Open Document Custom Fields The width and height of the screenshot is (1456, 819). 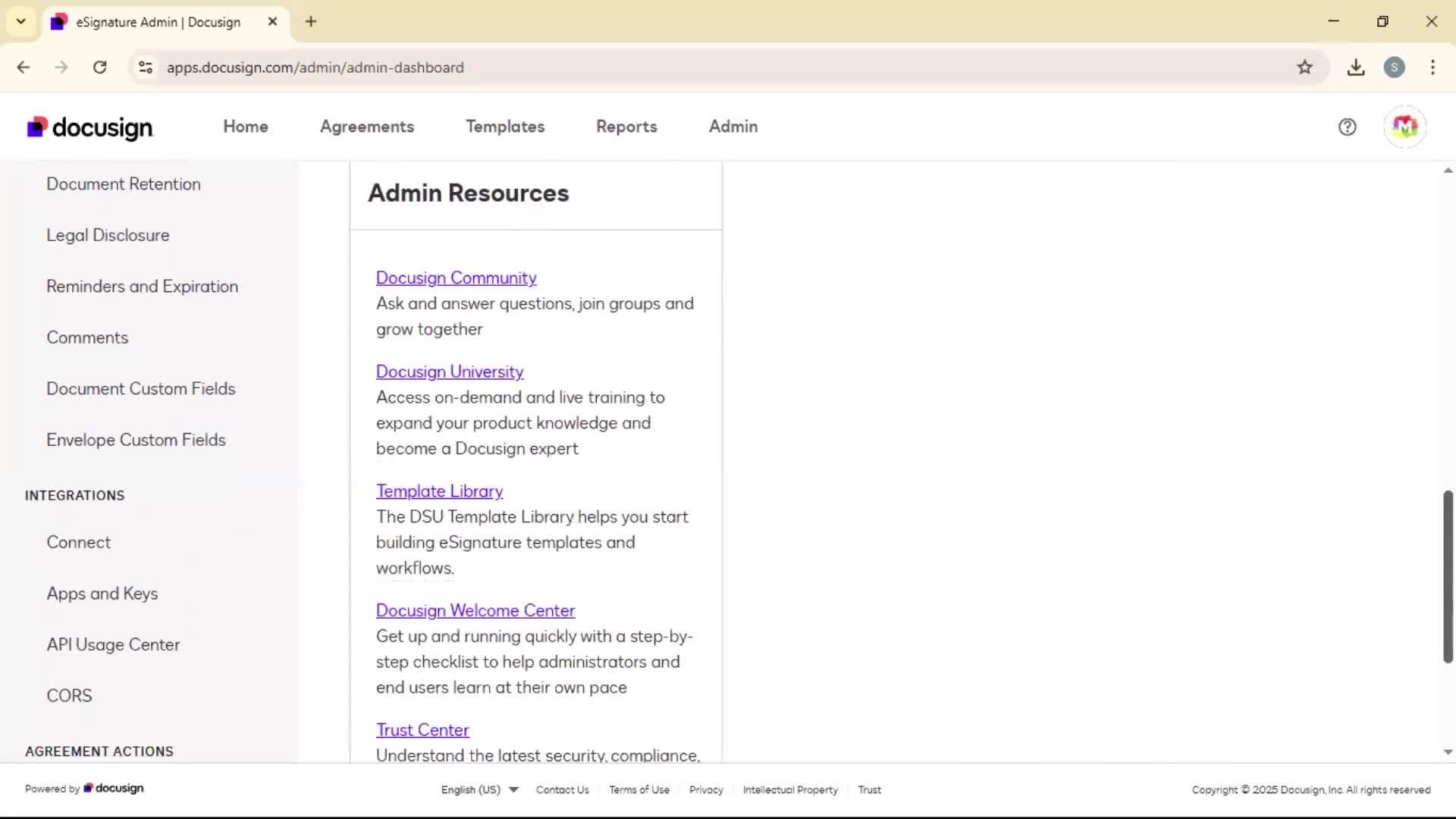tap(141, 389)
